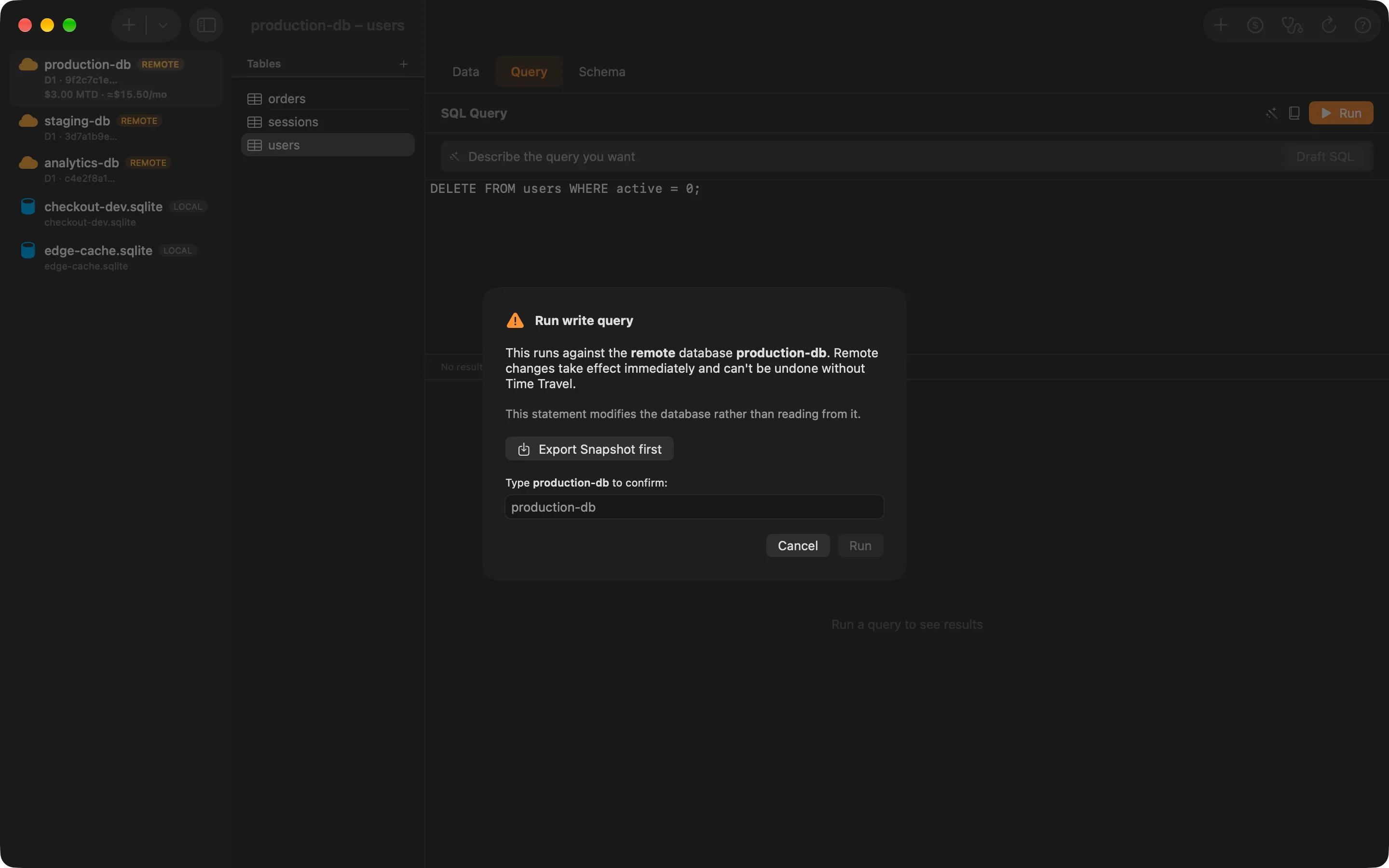Screen dimensions: 1389x868
Task: Click the warning triangle icon in dialog
Action: pos(516,320)
